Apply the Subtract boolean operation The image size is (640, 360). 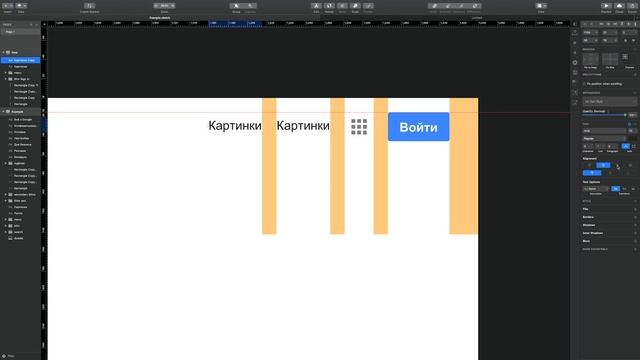tap(448, 6)
